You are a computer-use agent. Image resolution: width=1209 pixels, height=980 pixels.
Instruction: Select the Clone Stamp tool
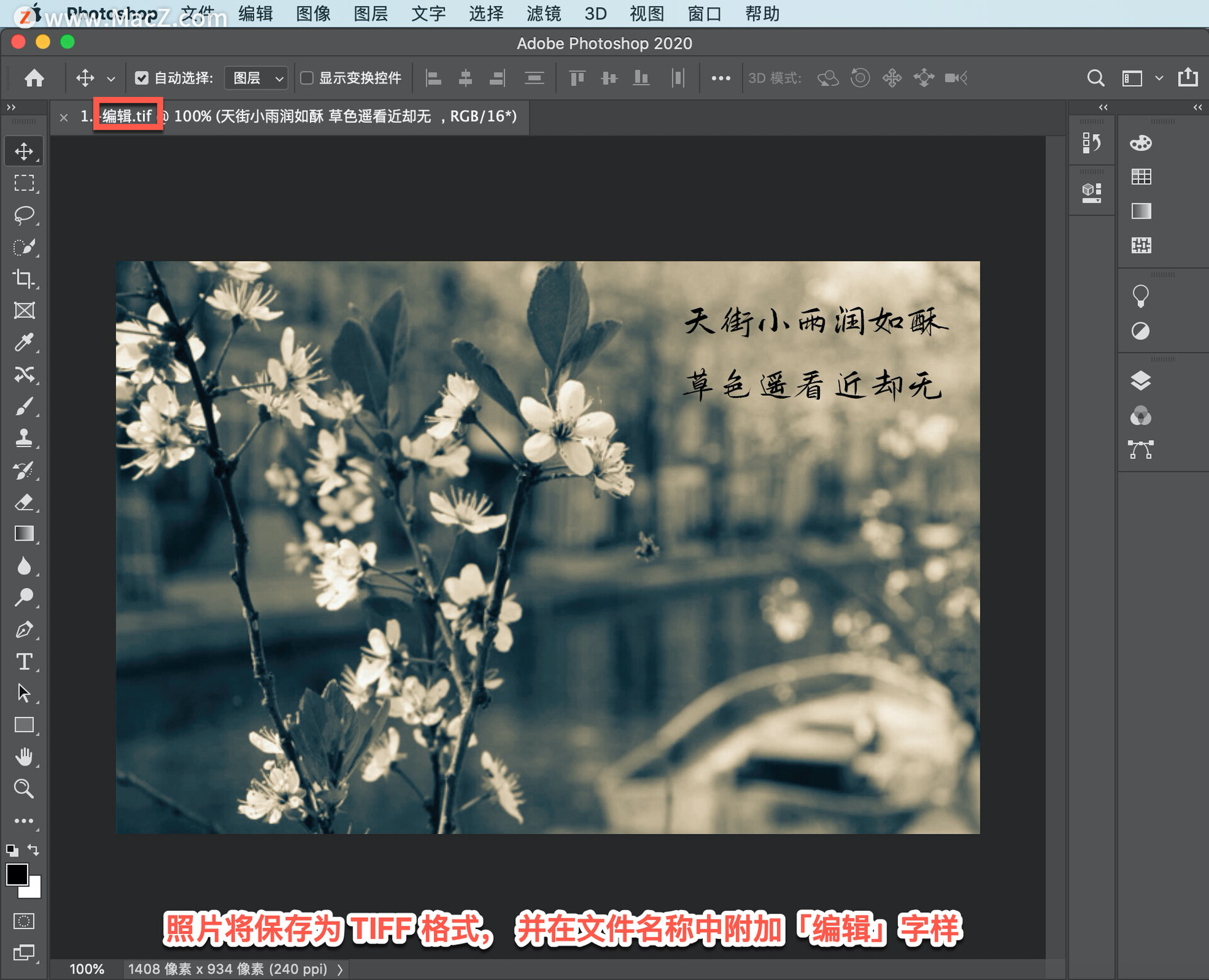[24, 438]
